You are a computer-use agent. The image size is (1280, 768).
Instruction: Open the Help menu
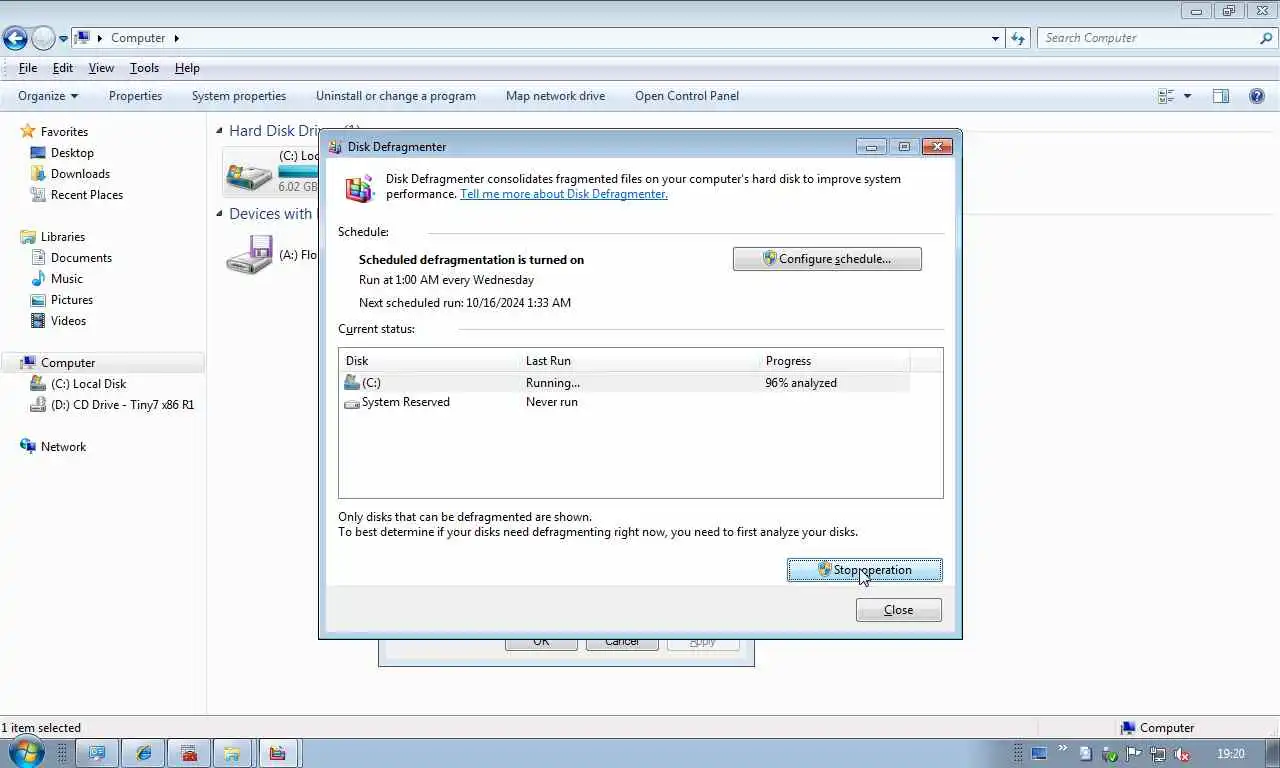(187, 68)
